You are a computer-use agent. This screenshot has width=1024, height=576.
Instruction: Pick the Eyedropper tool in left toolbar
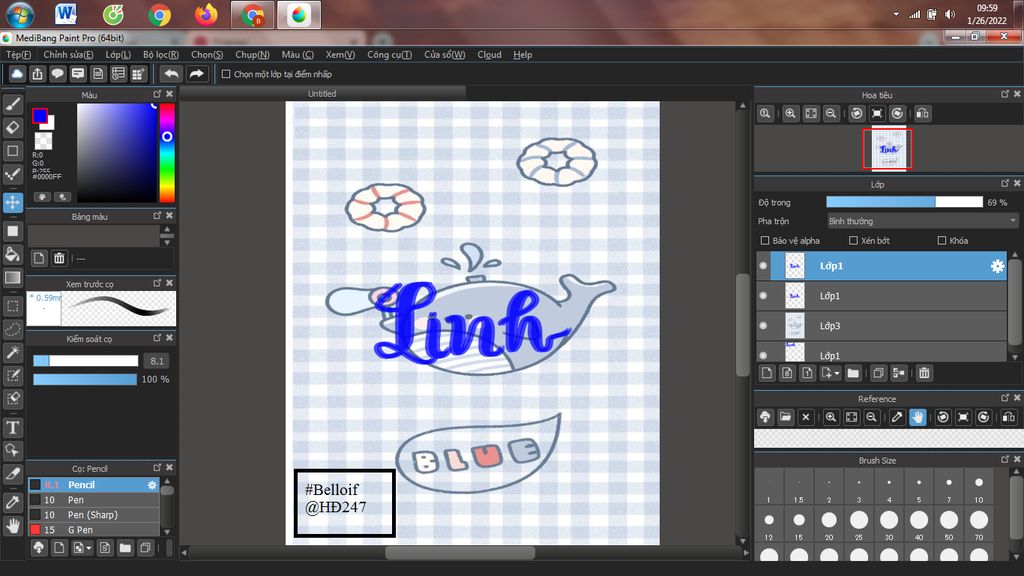(12, 502)
